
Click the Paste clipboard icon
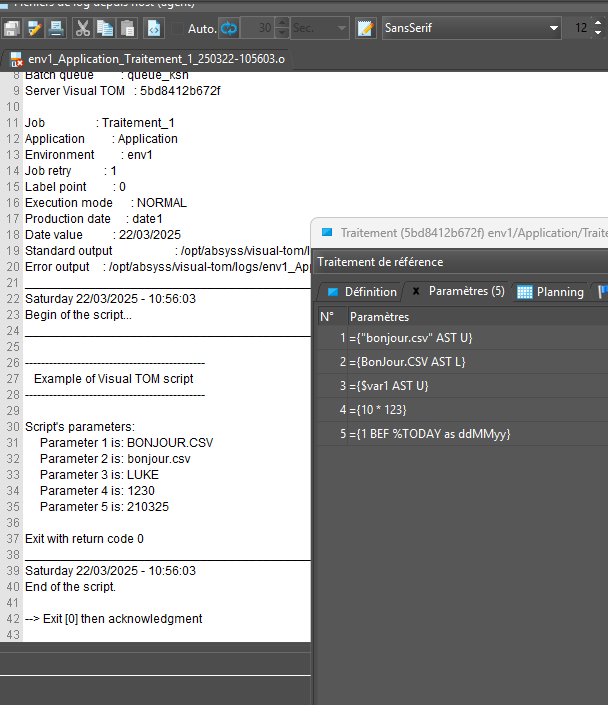128,28
